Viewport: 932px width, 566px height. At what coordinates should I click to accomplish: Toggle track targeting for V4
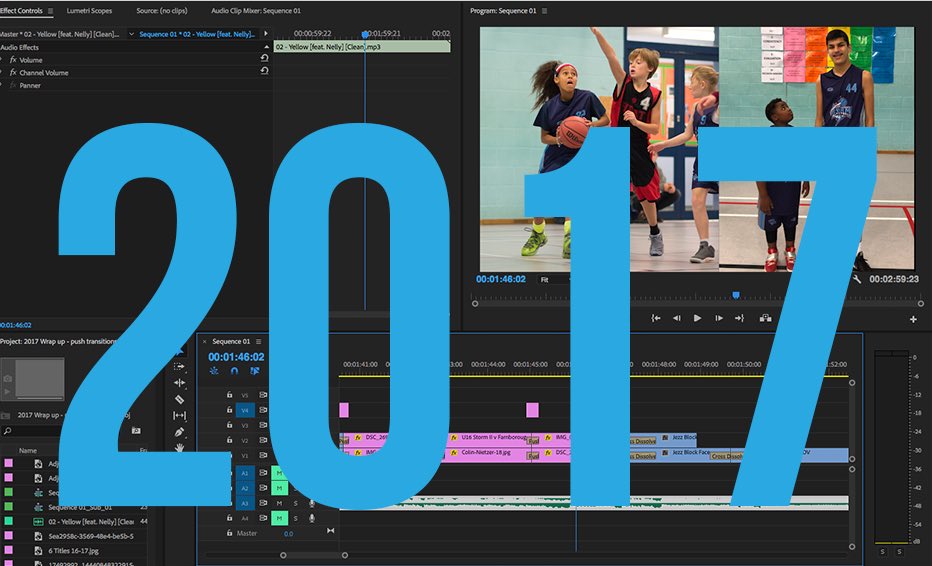pyautogui.click(x=245, y=410)
